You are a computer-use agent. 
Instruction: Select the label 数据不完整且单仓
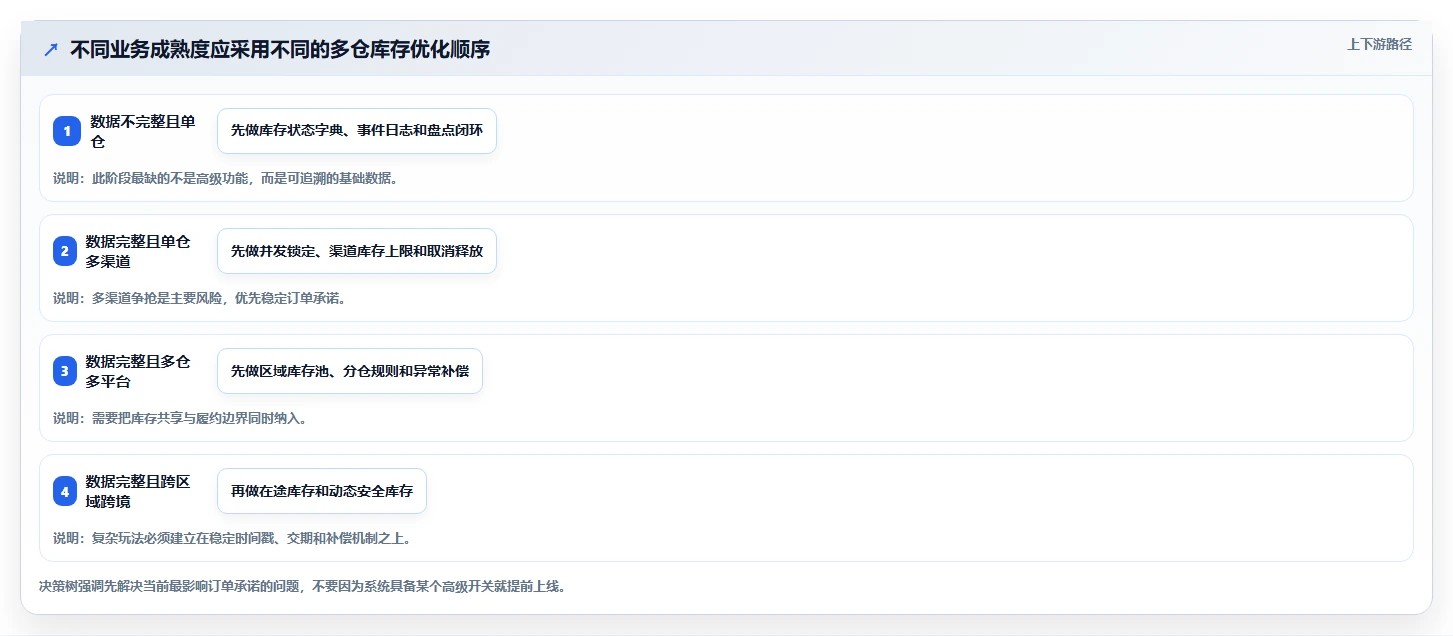click(x=143, y=131)
